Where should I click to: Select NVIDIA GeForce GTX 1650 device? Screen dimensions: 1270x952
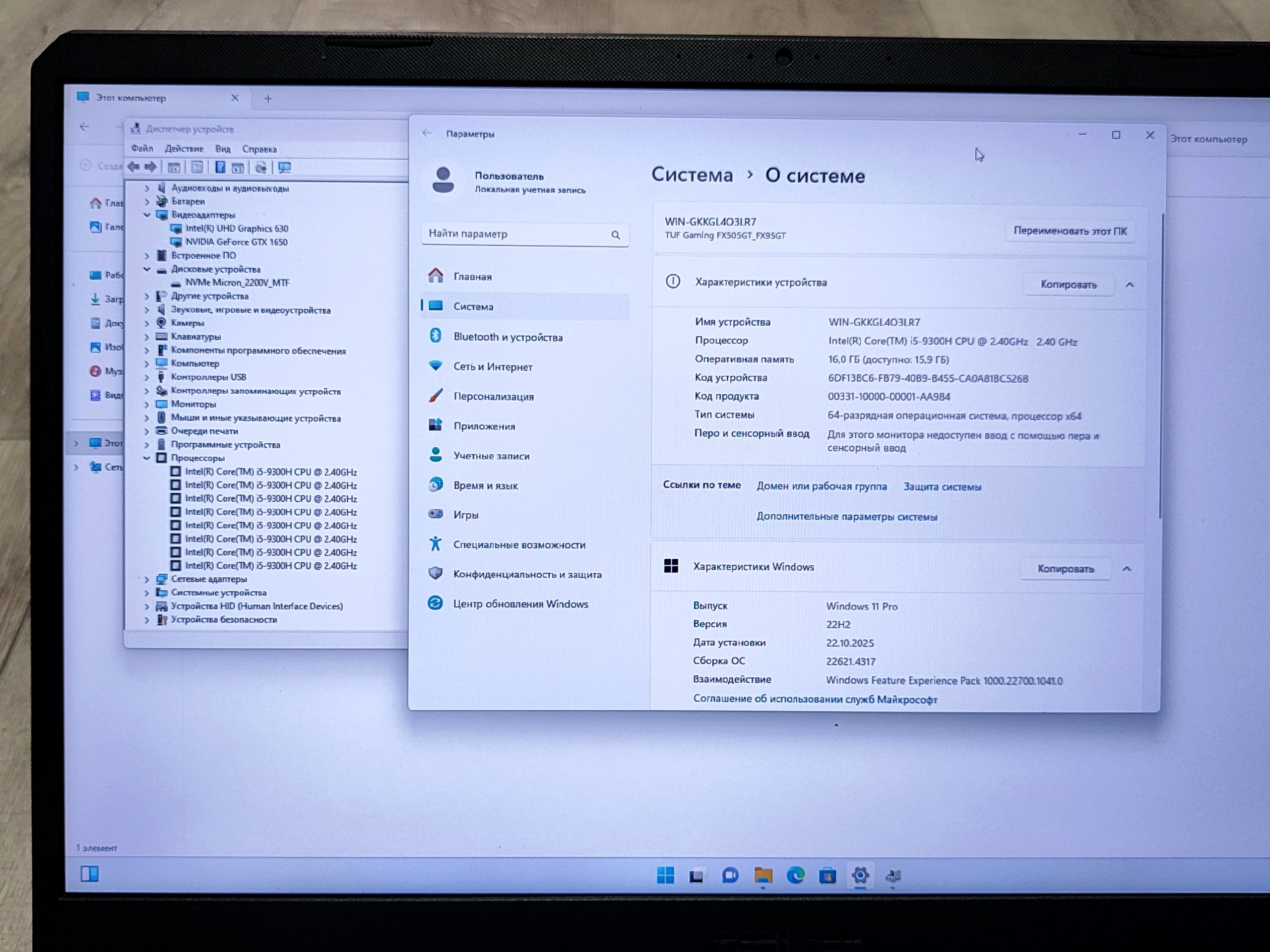[236, 242]
